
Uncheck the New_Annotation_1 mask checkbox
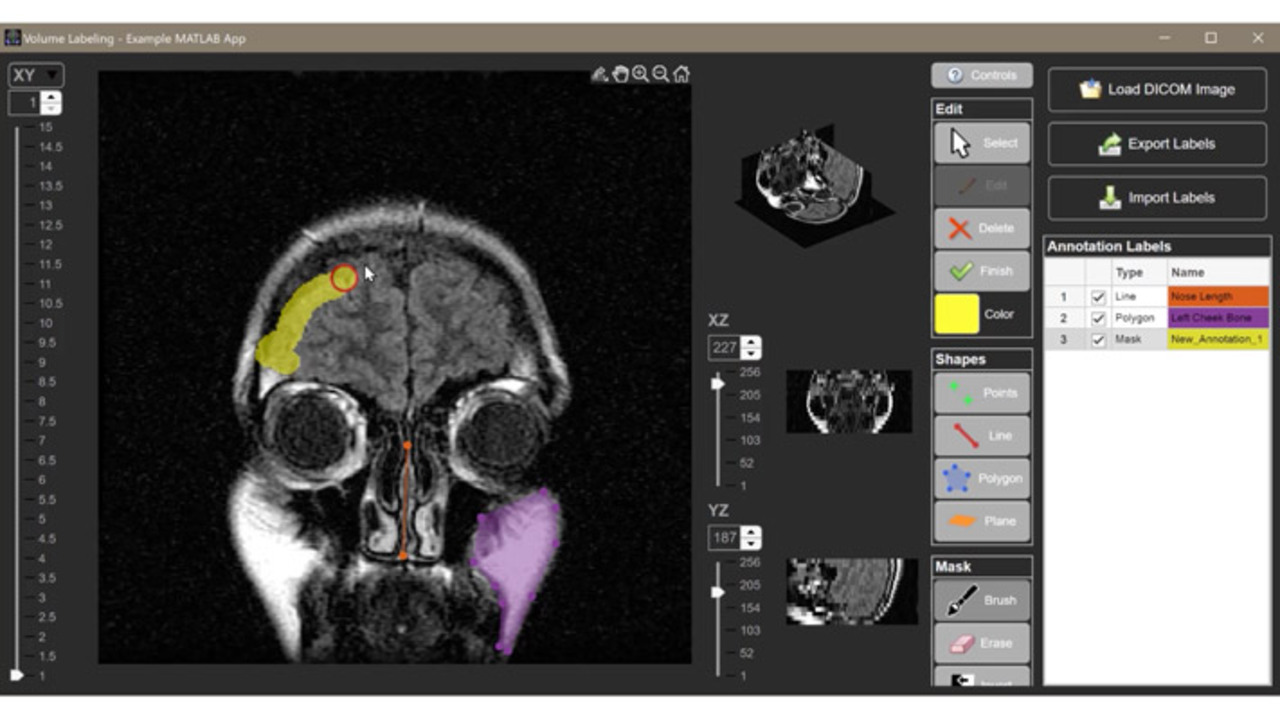[x=1098, y=340]
